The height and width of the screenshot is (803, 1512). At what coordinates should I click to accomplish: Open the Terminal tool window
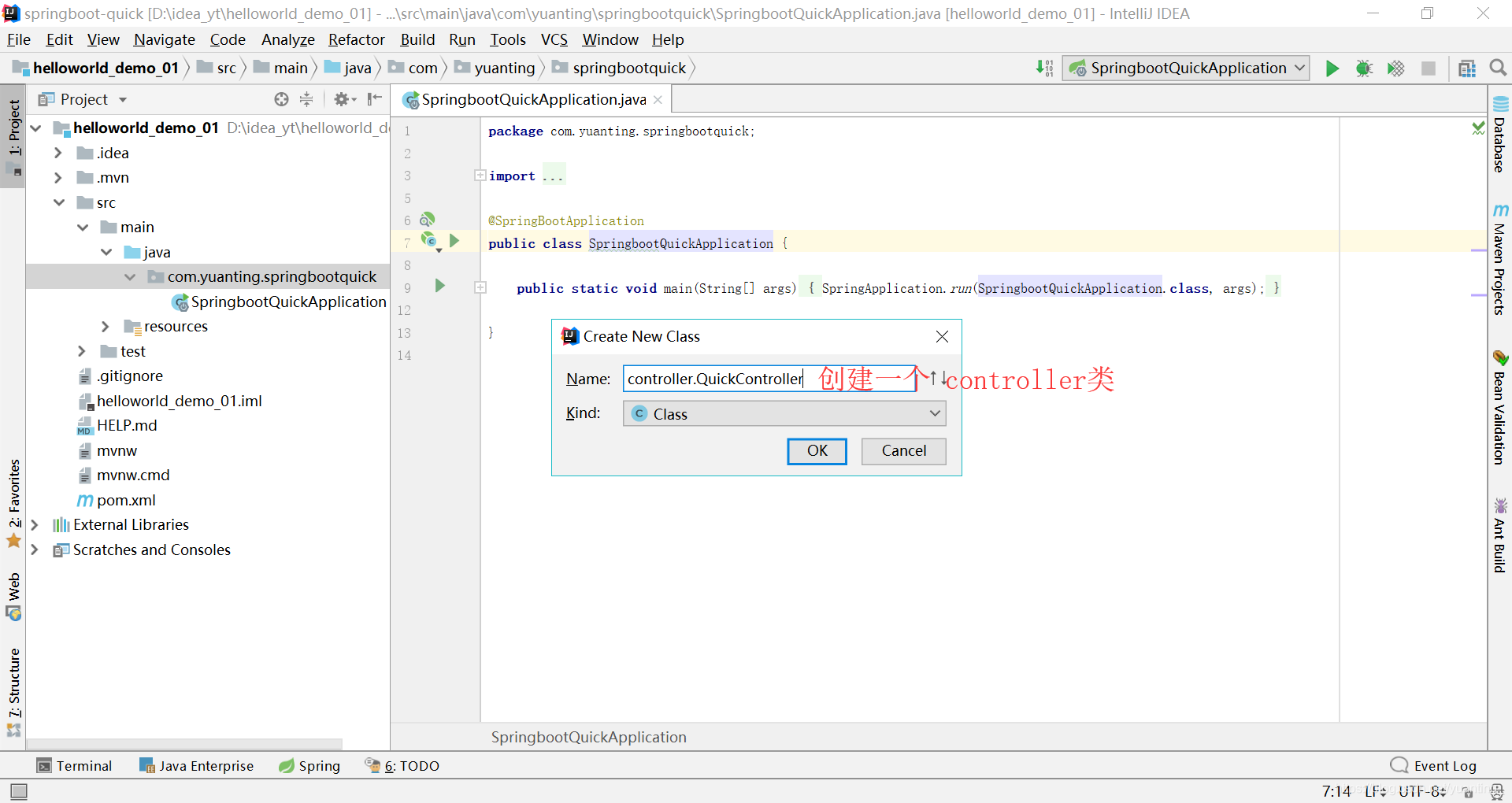pos(75,766)
